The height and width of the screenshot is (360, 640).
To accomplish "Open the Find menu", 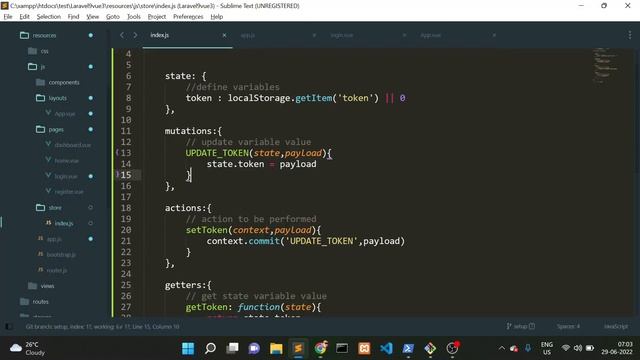I will (73, 17).
